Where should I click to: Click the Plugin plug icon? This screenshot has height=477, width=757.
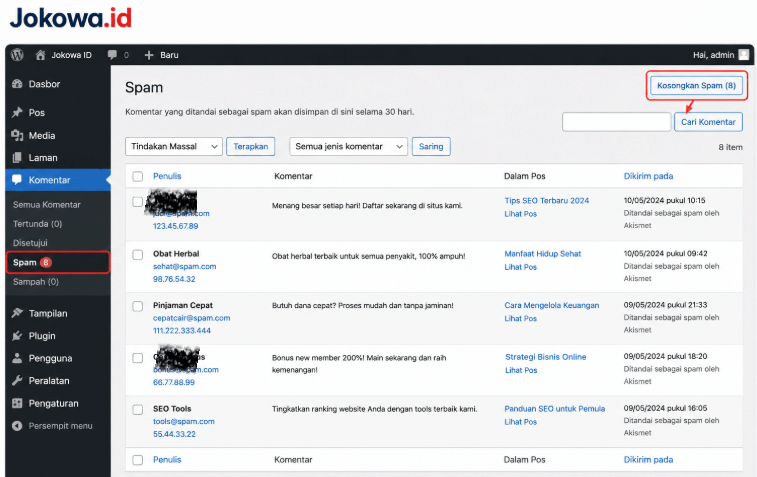pos(17,336)
